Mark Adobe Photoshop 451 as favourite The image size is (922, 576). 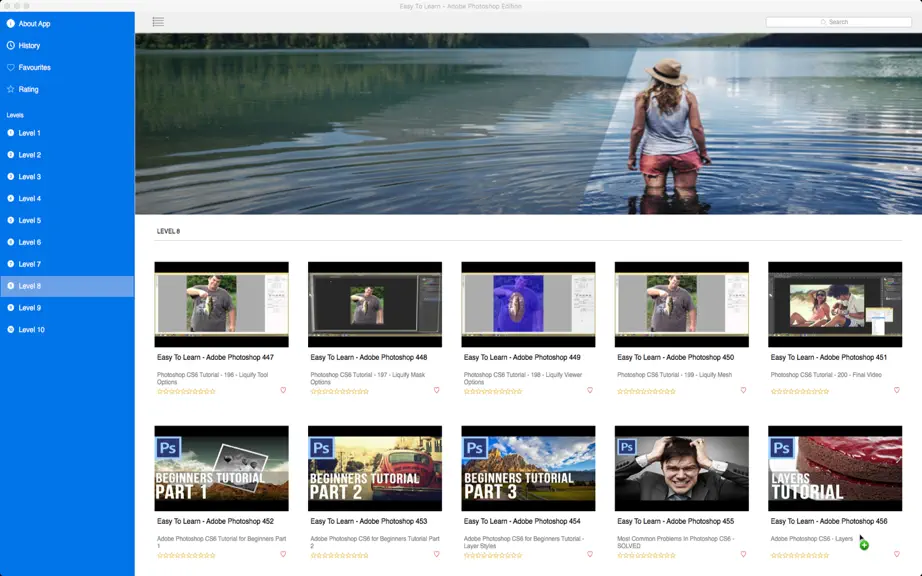pos(897,390)
